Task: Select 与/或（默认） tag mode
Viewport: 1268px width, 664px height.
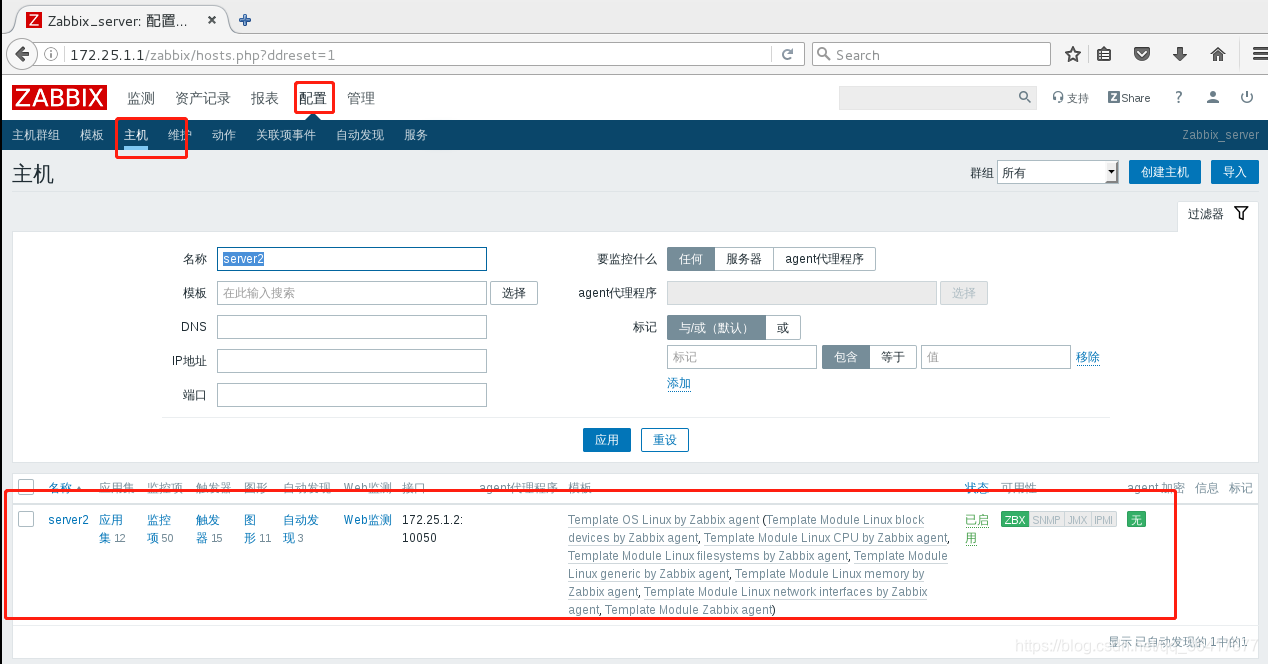Action: click(716, 327)
